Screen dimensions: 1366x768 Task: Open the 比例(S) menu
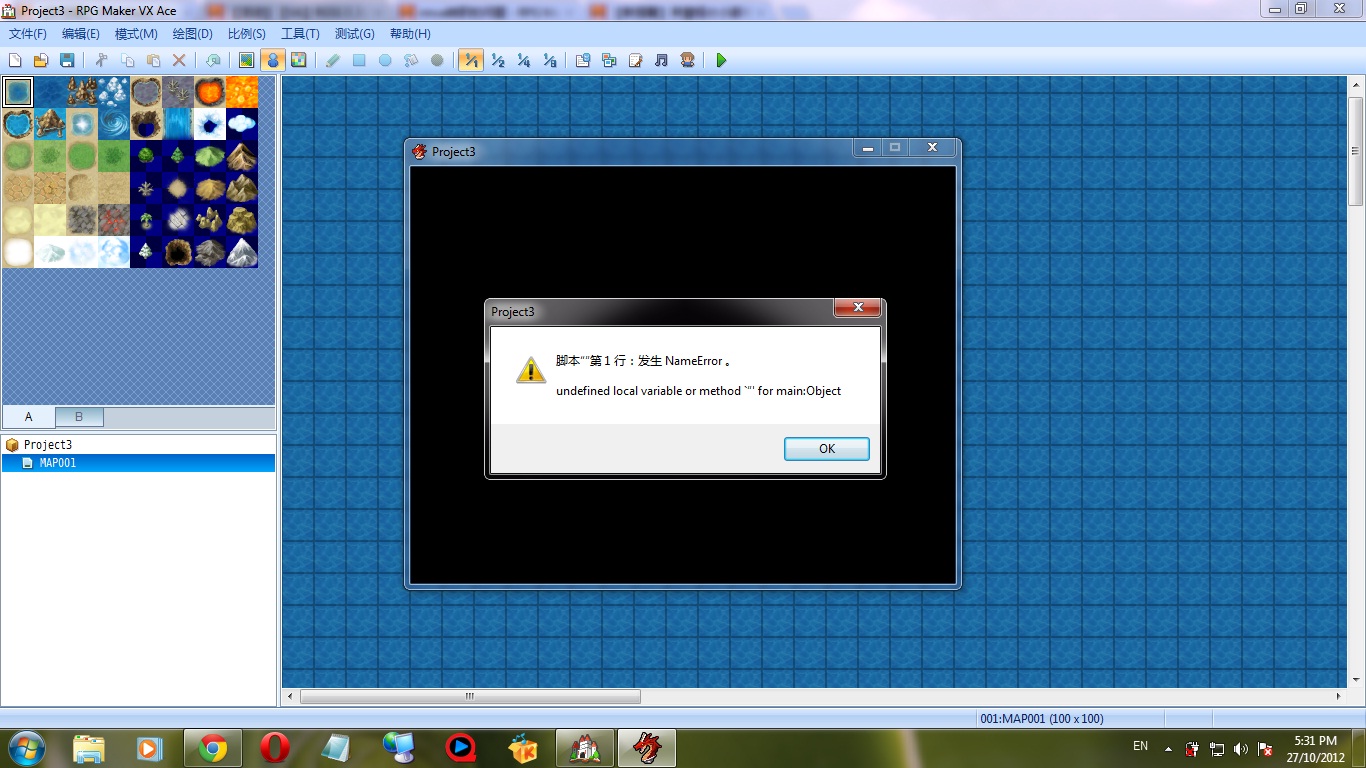point(247,34)
